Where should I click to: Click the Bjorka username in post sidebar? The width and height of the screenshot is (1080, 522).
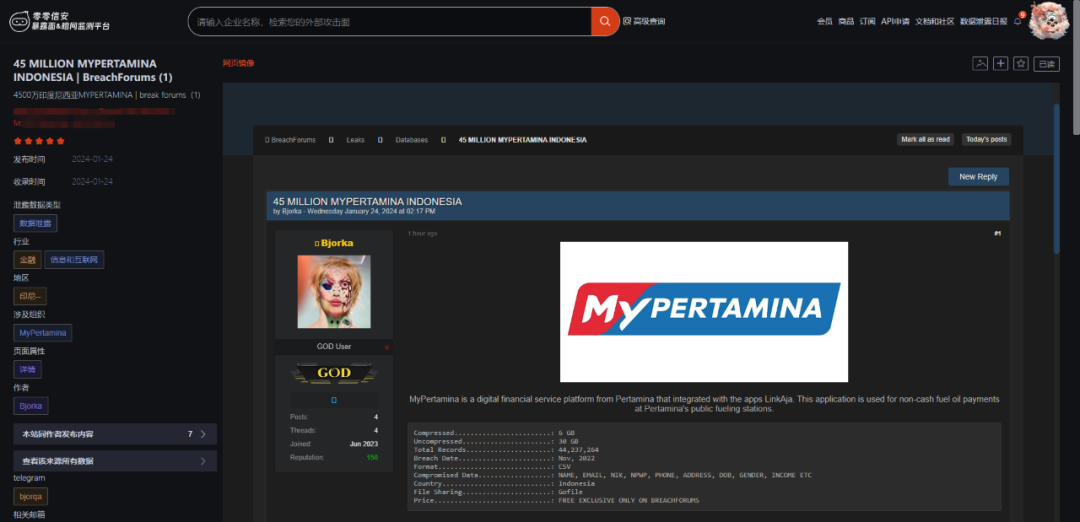pos(337,243)
